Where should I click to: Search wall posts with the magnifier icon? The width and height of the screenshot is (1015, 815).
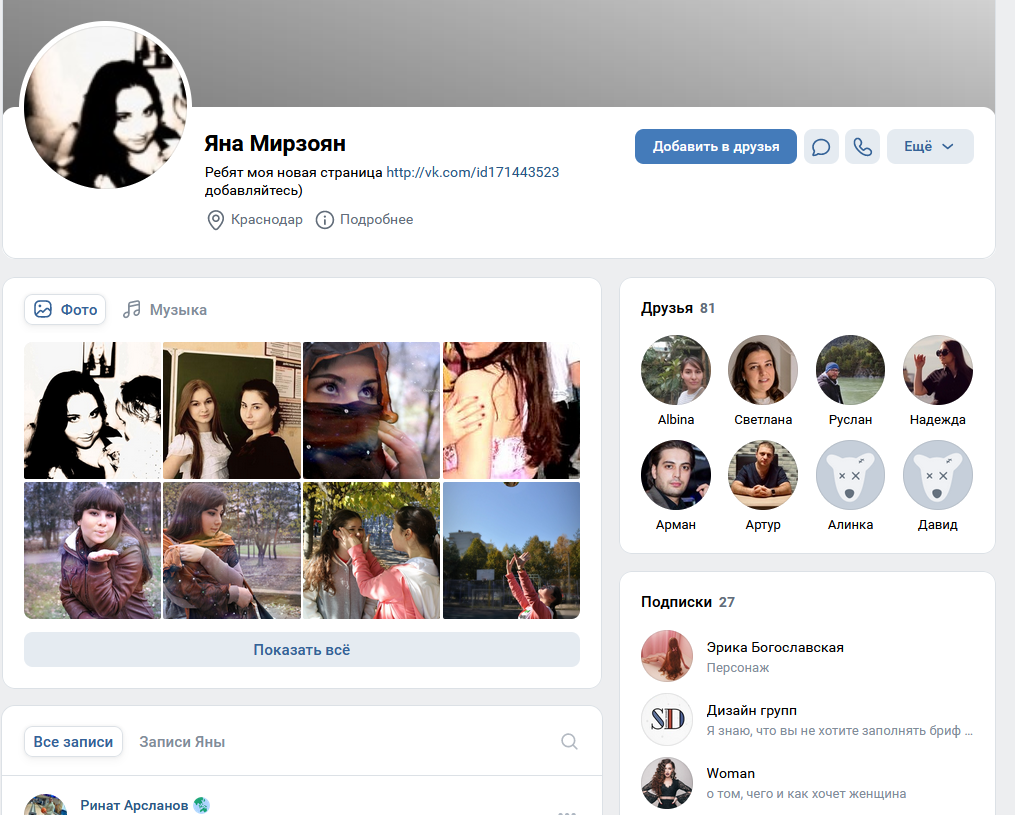(569, 741)
